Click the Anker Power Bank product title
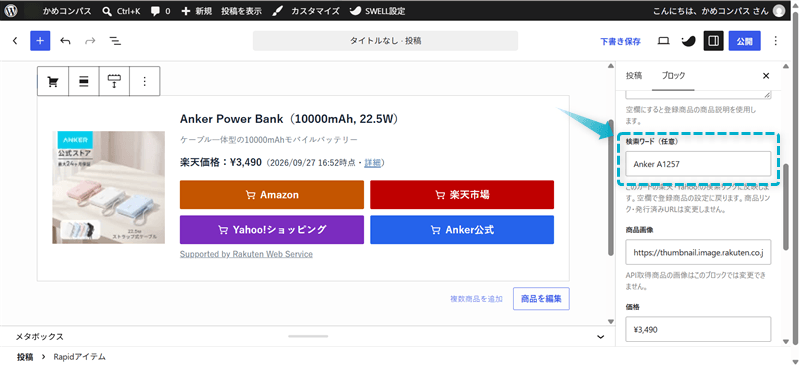 pos(289,119)
